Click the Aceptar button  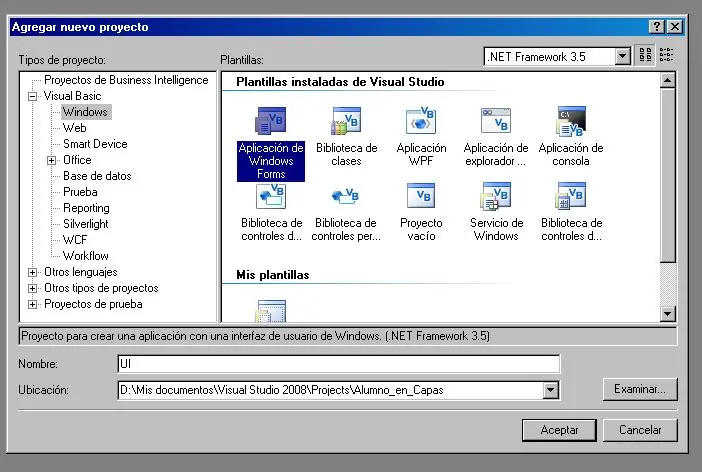coord(559,430)
